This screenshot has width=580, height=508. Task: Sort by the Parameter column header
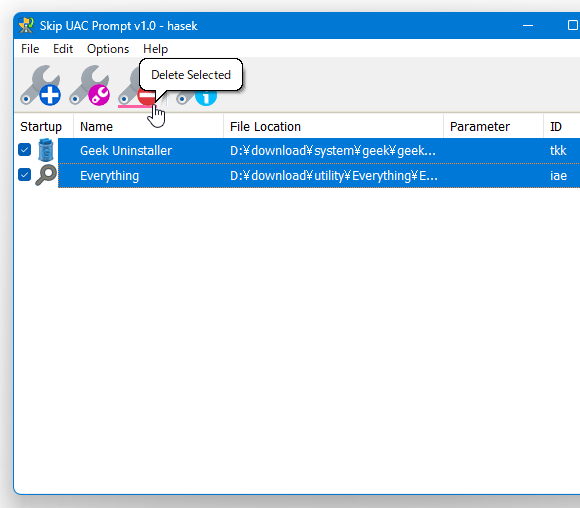tap(493, 127)
